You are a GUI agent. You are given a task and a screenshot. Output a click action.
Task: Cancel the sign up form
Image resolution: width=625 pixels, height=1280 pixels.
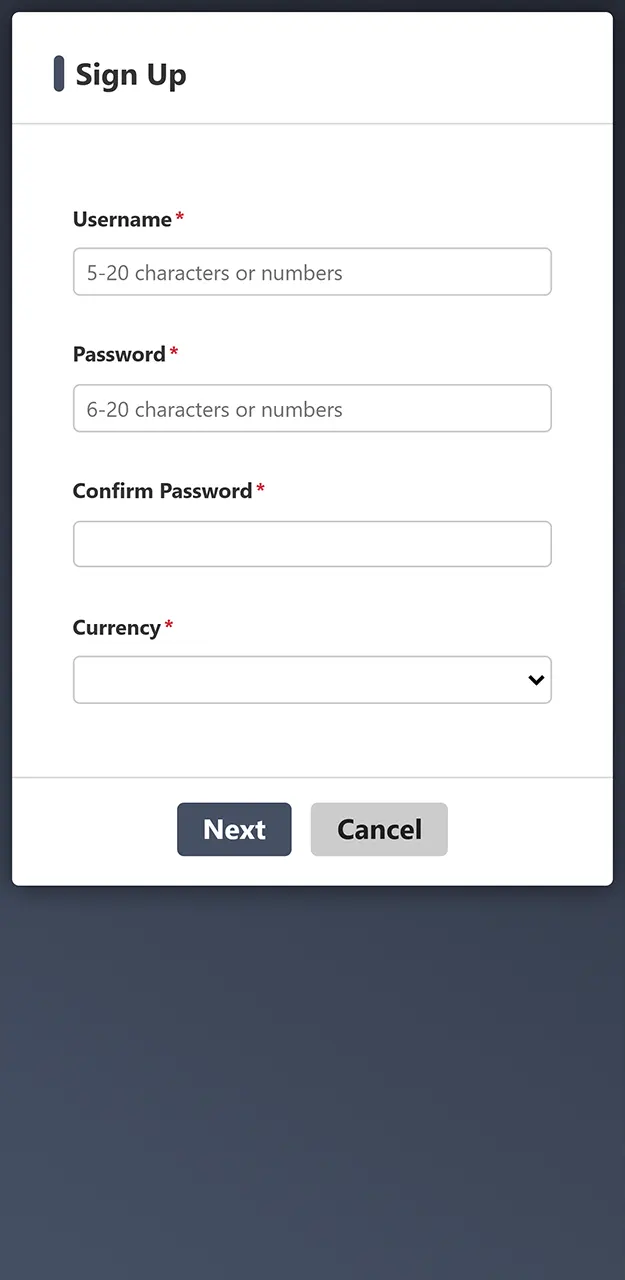(x=379, y=829)
